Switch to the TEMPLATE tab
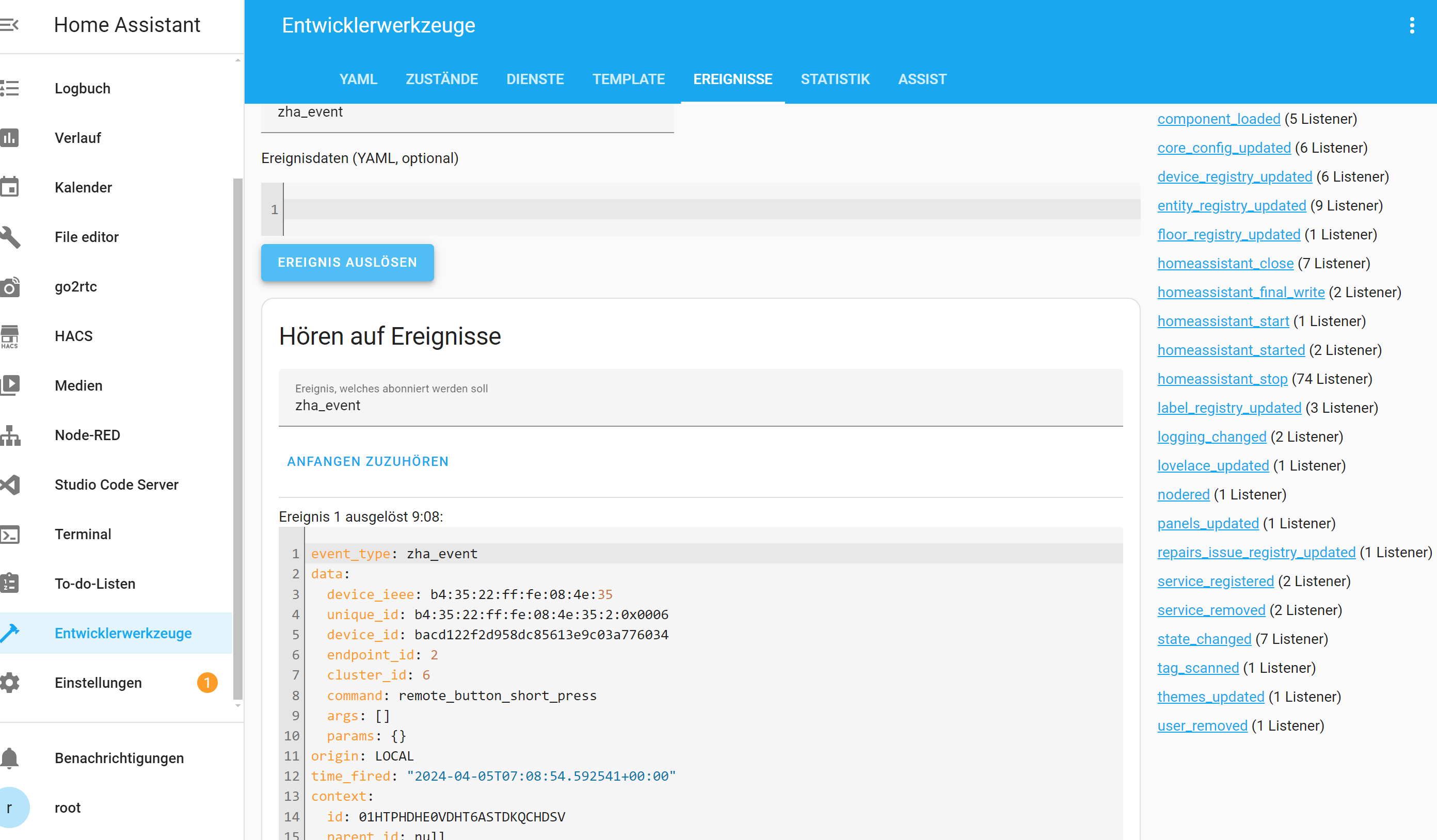The width and height of the screenshot is (1437, 840). pyautogui.click(x=628, y=79)
